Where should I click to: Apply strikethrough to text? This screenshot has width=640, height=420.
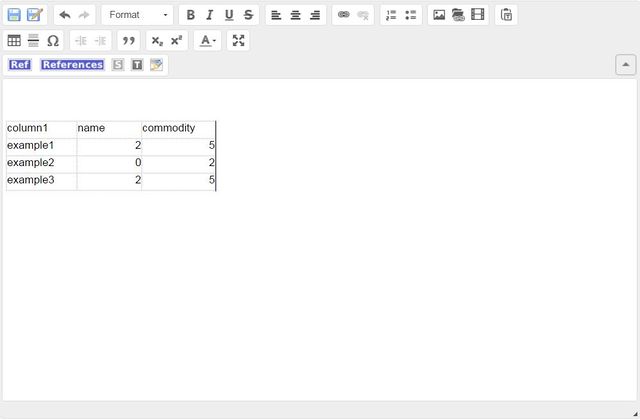coord(248,15)
